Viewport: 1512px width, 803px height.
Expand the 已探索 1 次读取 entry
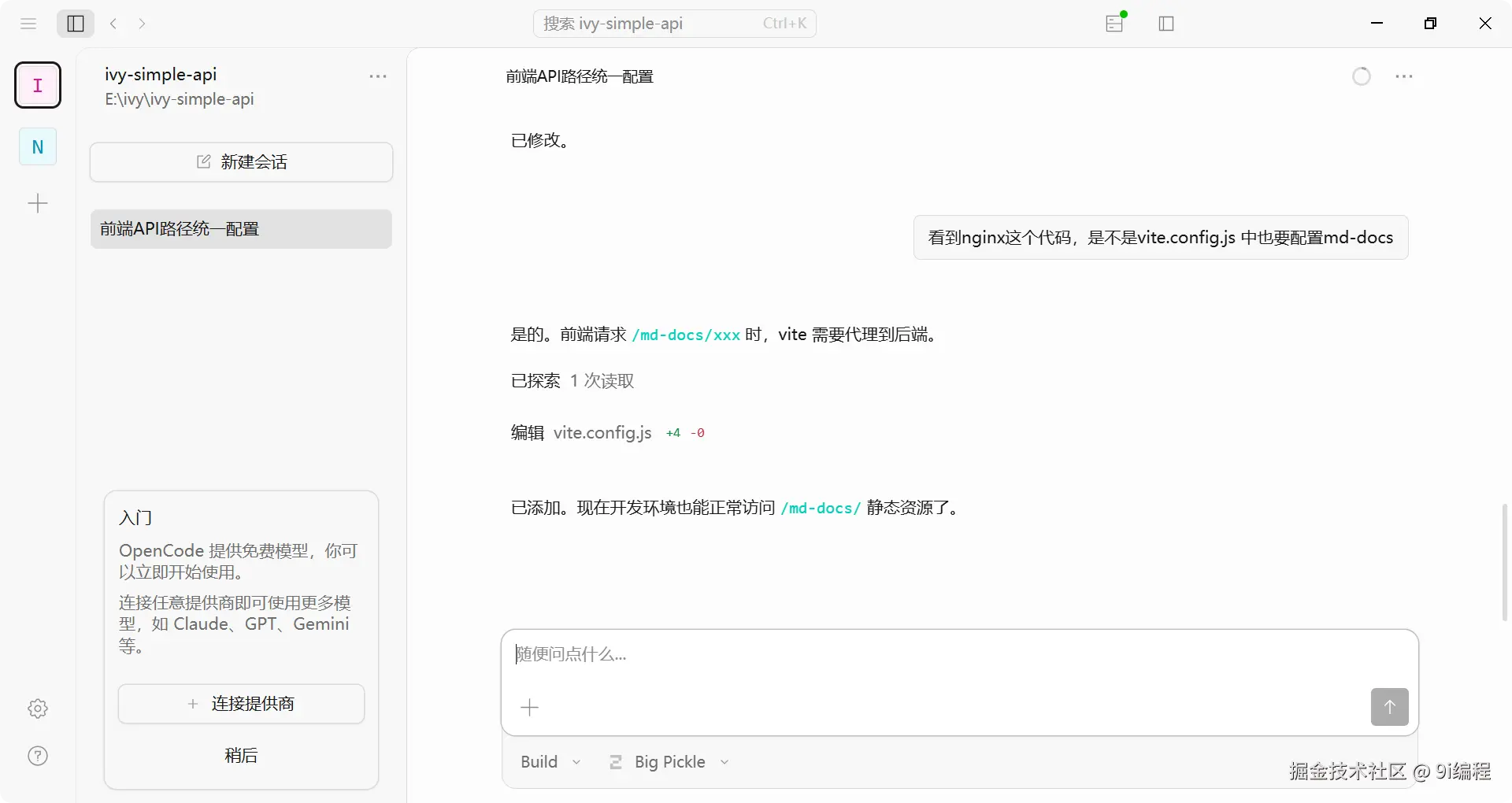pyautogui.click(x=573, y=381)
